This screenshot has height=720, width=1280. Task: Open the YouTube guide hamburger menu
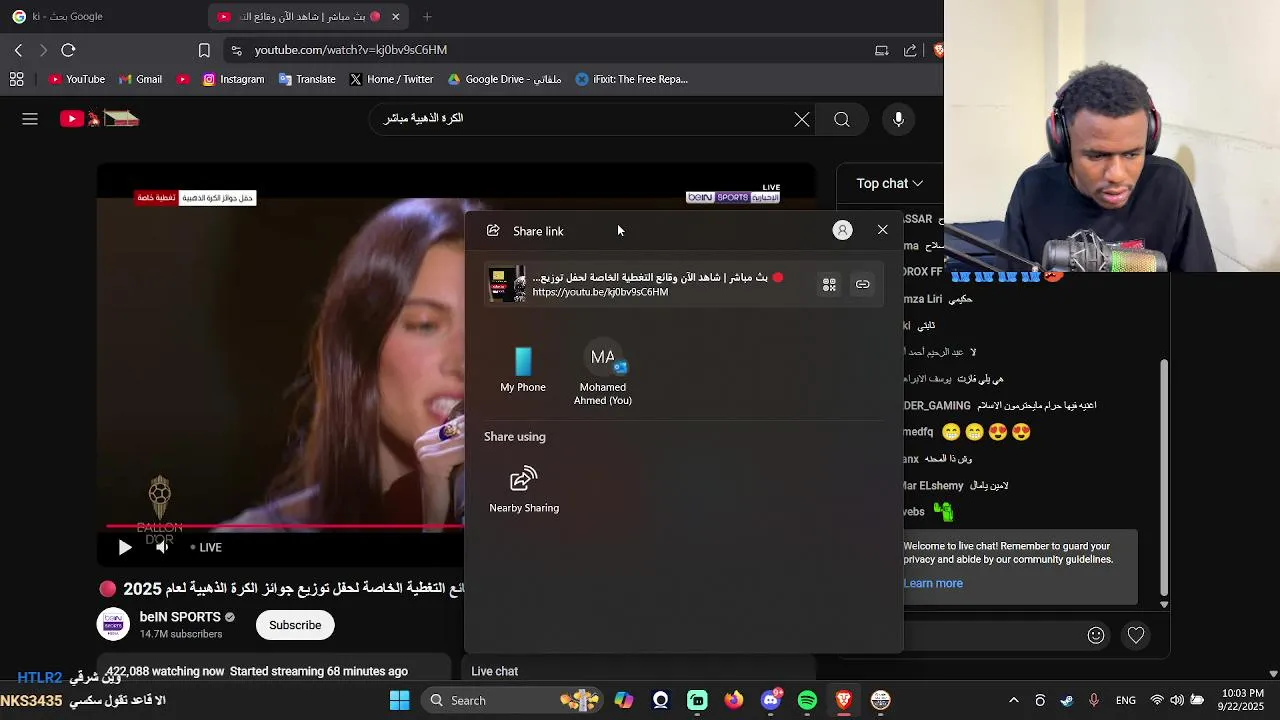pos(30,119)
